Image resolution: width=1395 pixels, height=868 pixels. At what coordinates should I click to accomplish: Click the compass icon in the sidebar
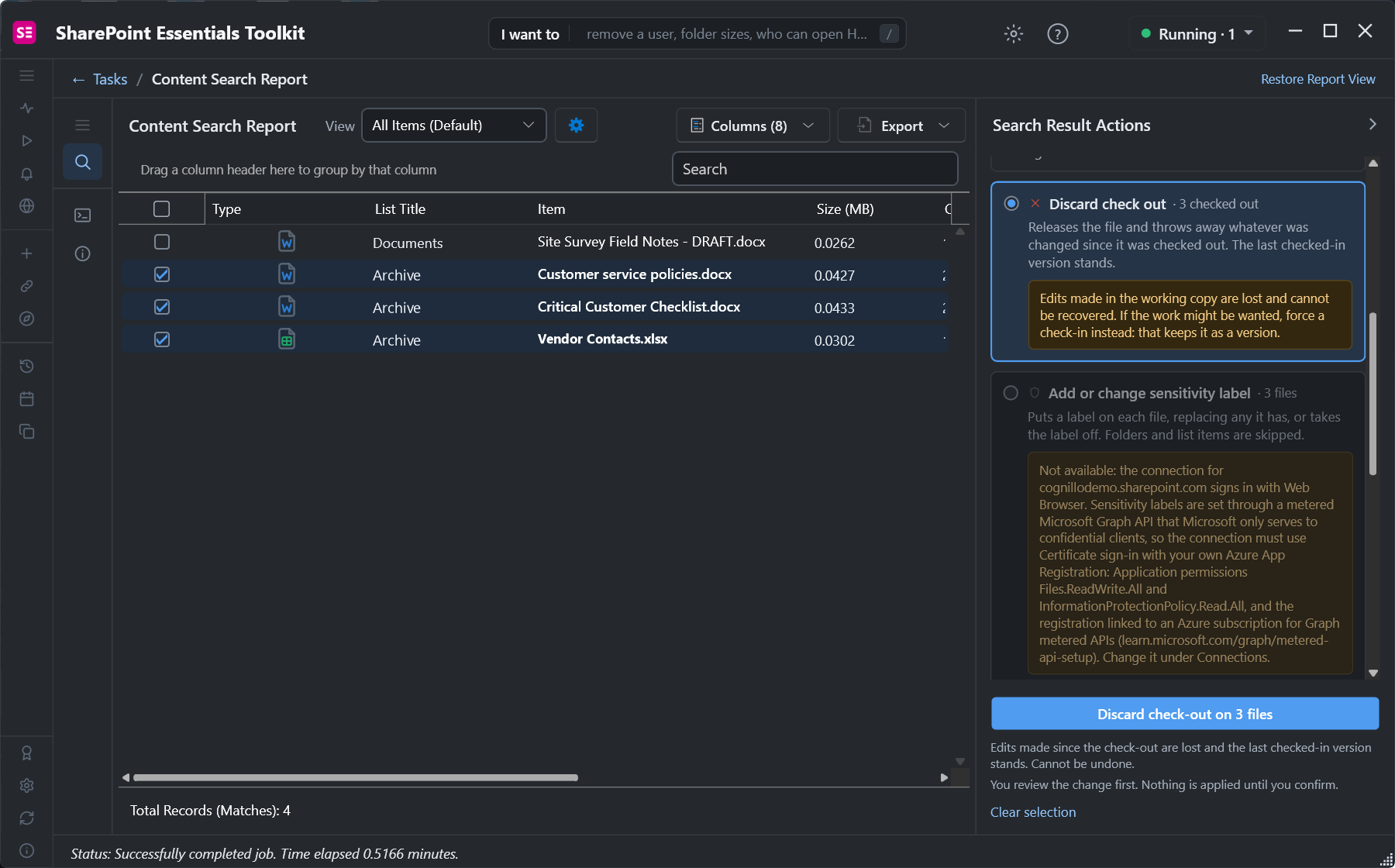point(27,319)
